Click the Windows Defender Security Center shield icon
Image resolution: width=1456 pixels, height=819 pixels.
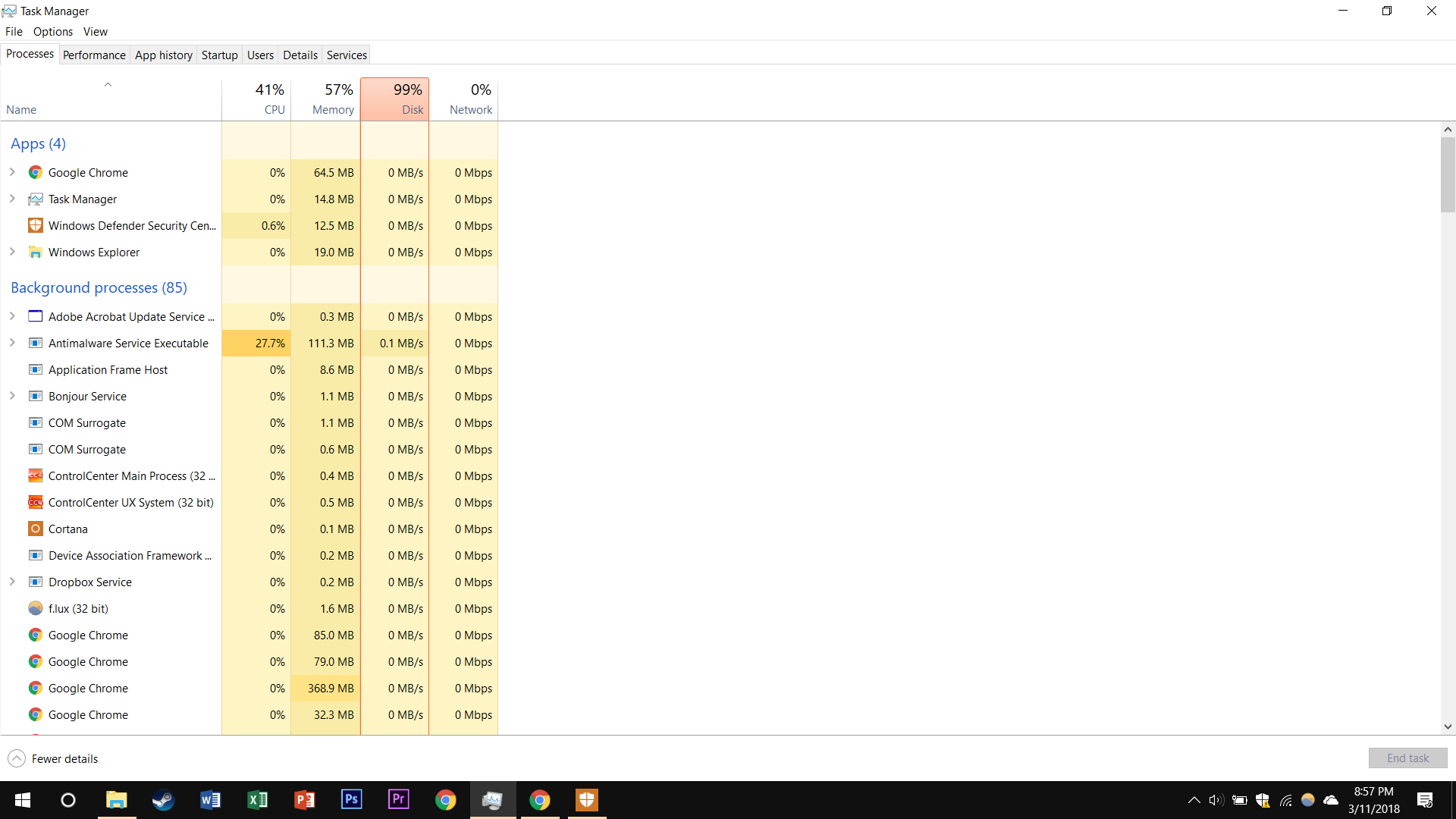36,226
